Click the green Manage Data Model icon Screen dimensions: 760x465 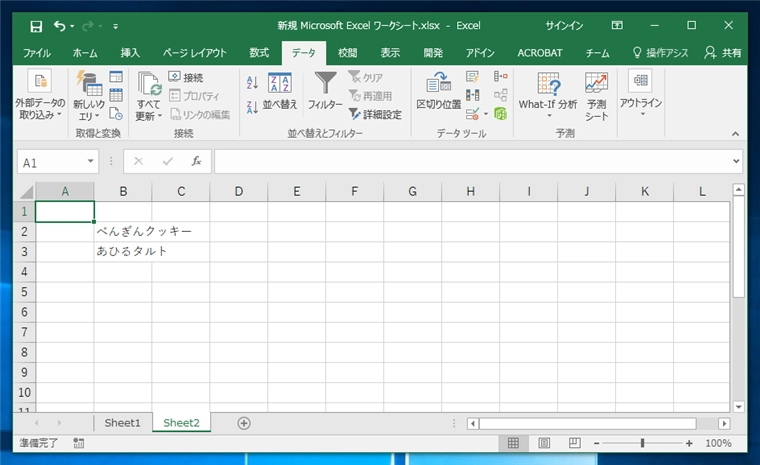[x=500, y=114]
